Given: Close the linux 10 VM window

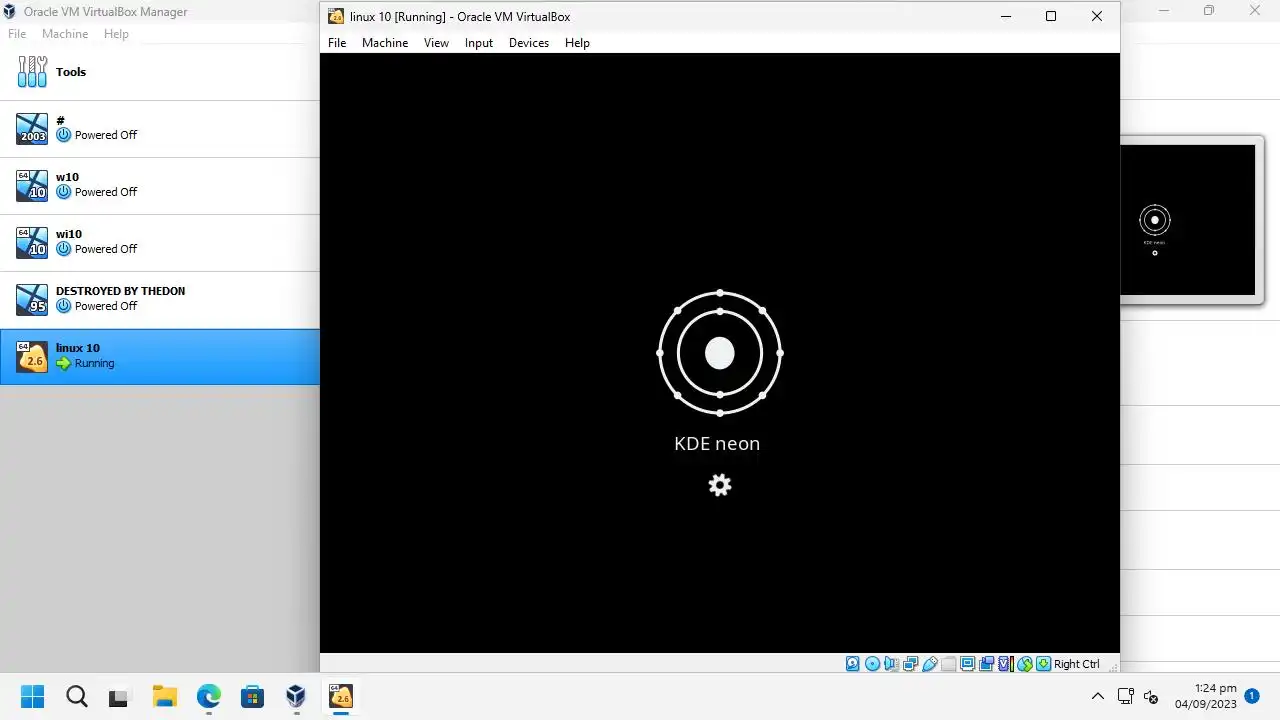Looking at the screenshot, I should 1097,16.
